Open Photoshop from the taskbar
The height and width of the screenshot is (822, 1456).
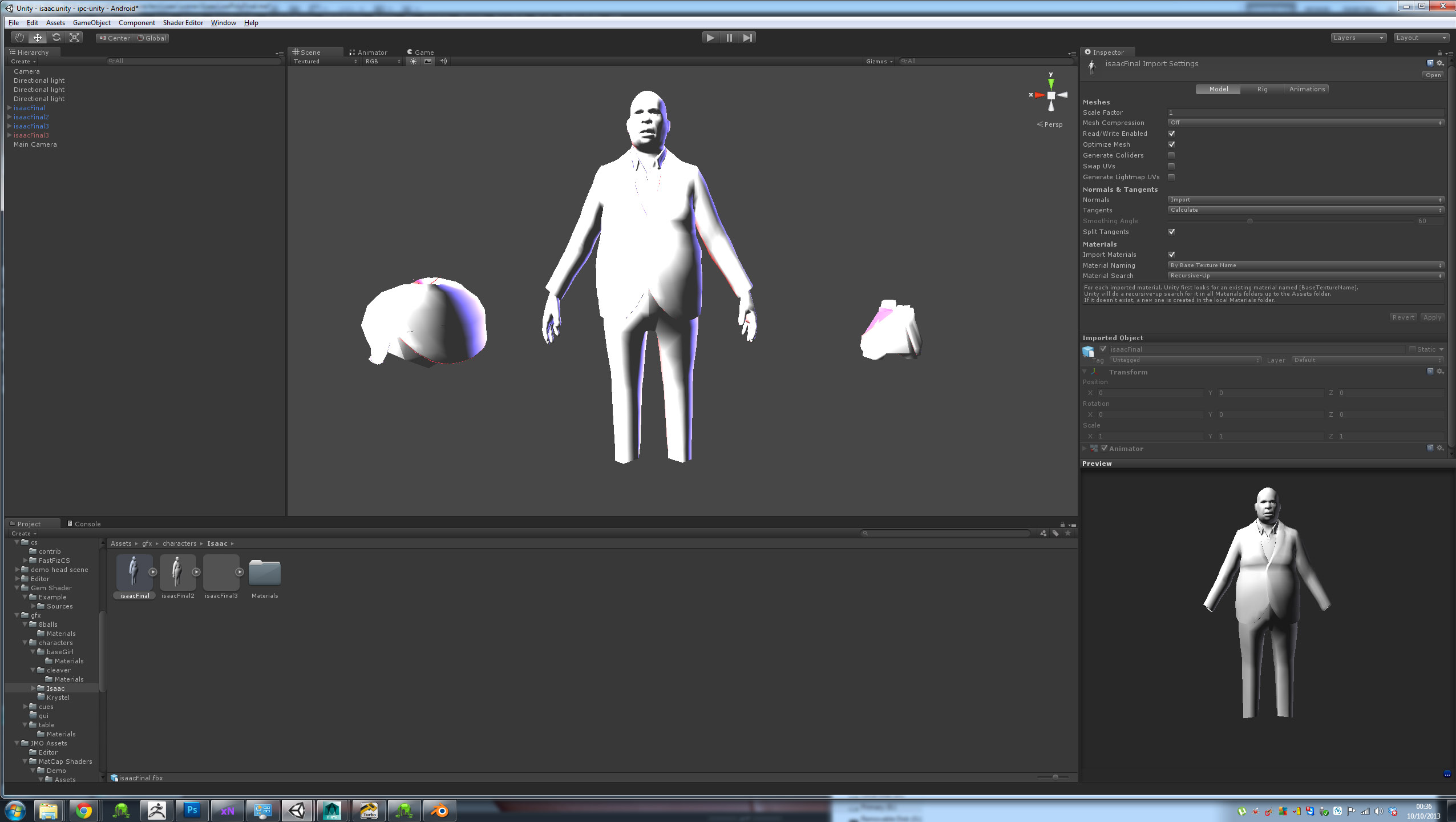coord(192,810)
